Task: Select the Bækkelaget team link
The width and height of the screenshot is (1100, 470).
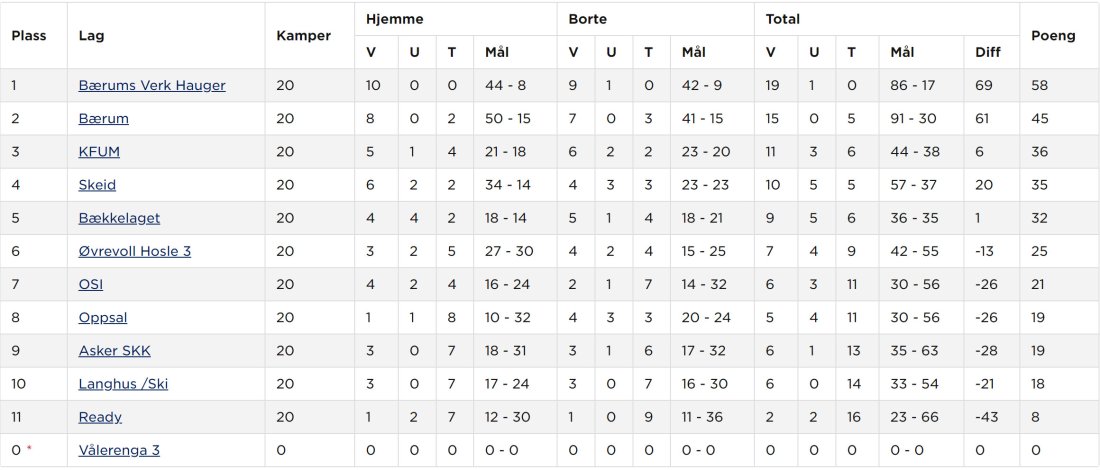Action: (x=119, y=218)
